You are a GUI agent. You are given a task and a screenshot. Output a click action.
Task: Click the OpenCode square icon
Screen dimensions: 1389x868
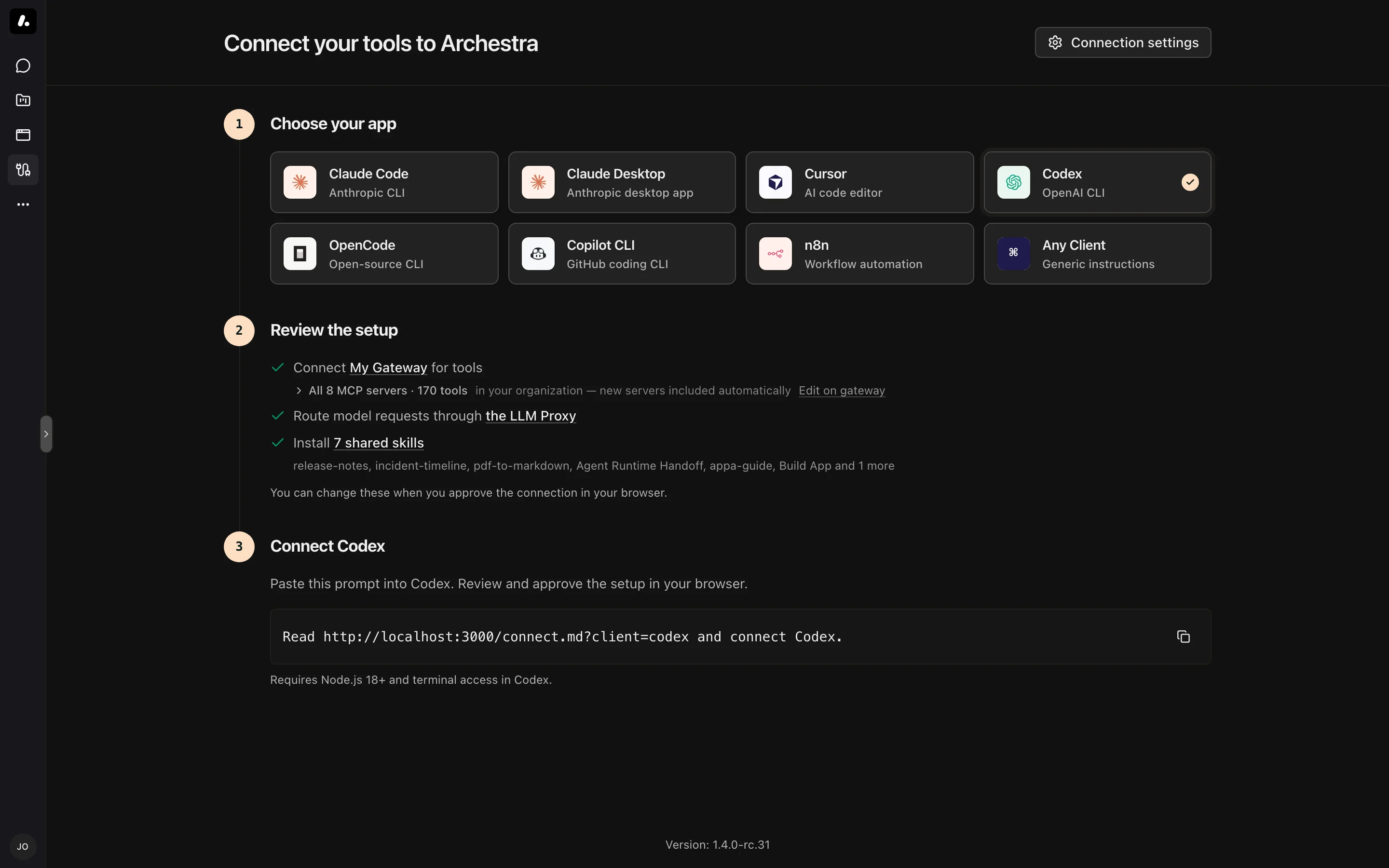point(300,254)
